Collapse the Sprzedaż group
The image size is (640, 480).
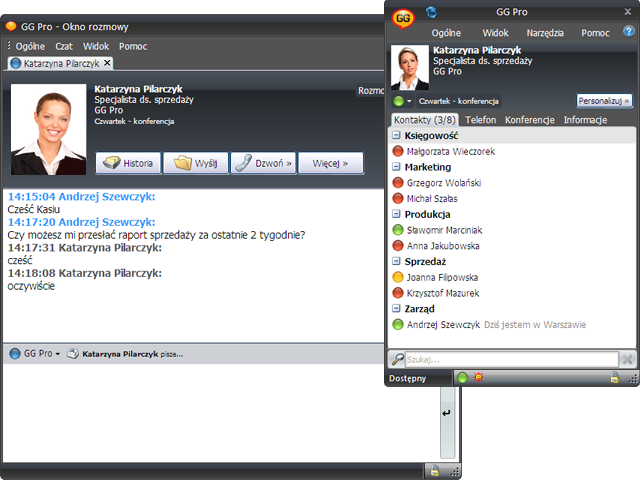click(x=396, y=261)
